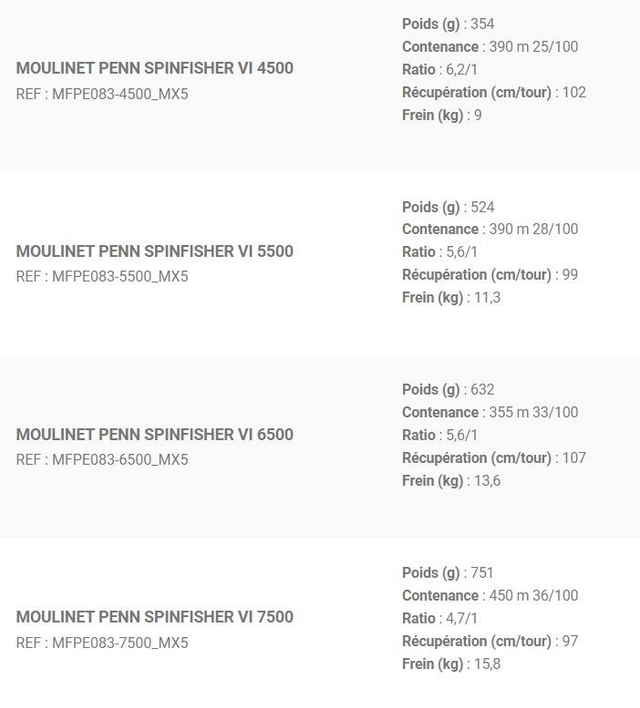Viewport: 640px width, 708px height.
Task: Click the Poids 524 g specification
Action: [x=448, y=207]
